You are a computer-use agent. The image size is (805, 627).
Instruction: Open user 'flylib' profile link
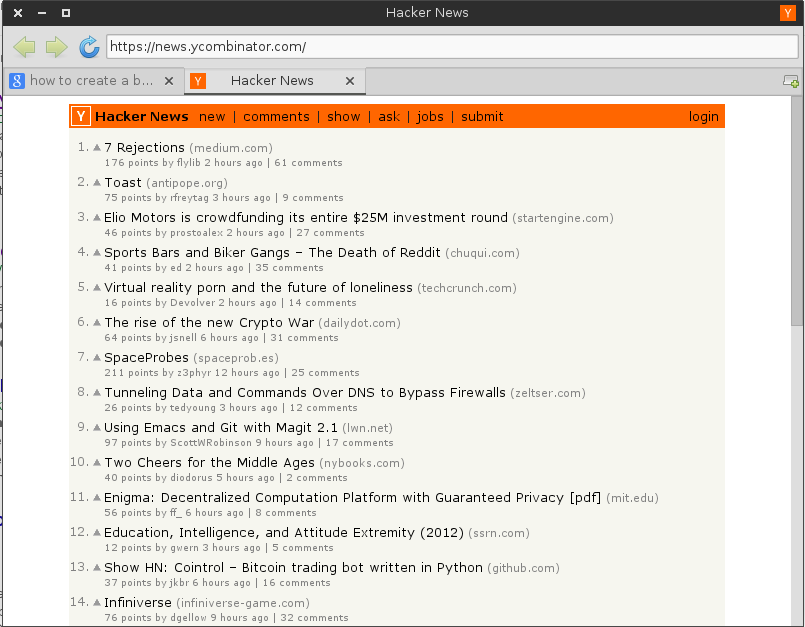click(x=188, y=163)
